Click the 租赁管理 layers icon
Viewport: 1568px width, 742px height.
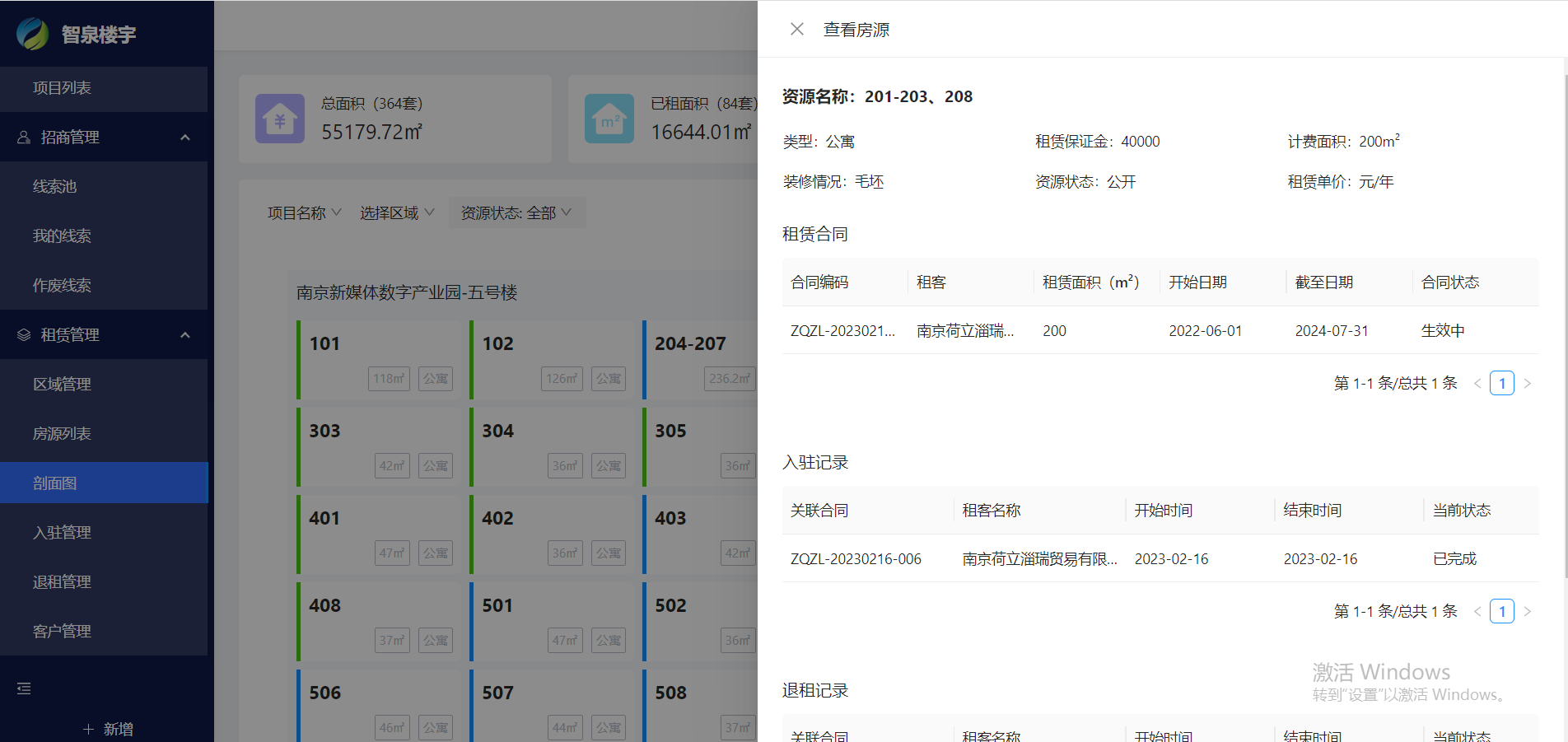click(24, 335)
